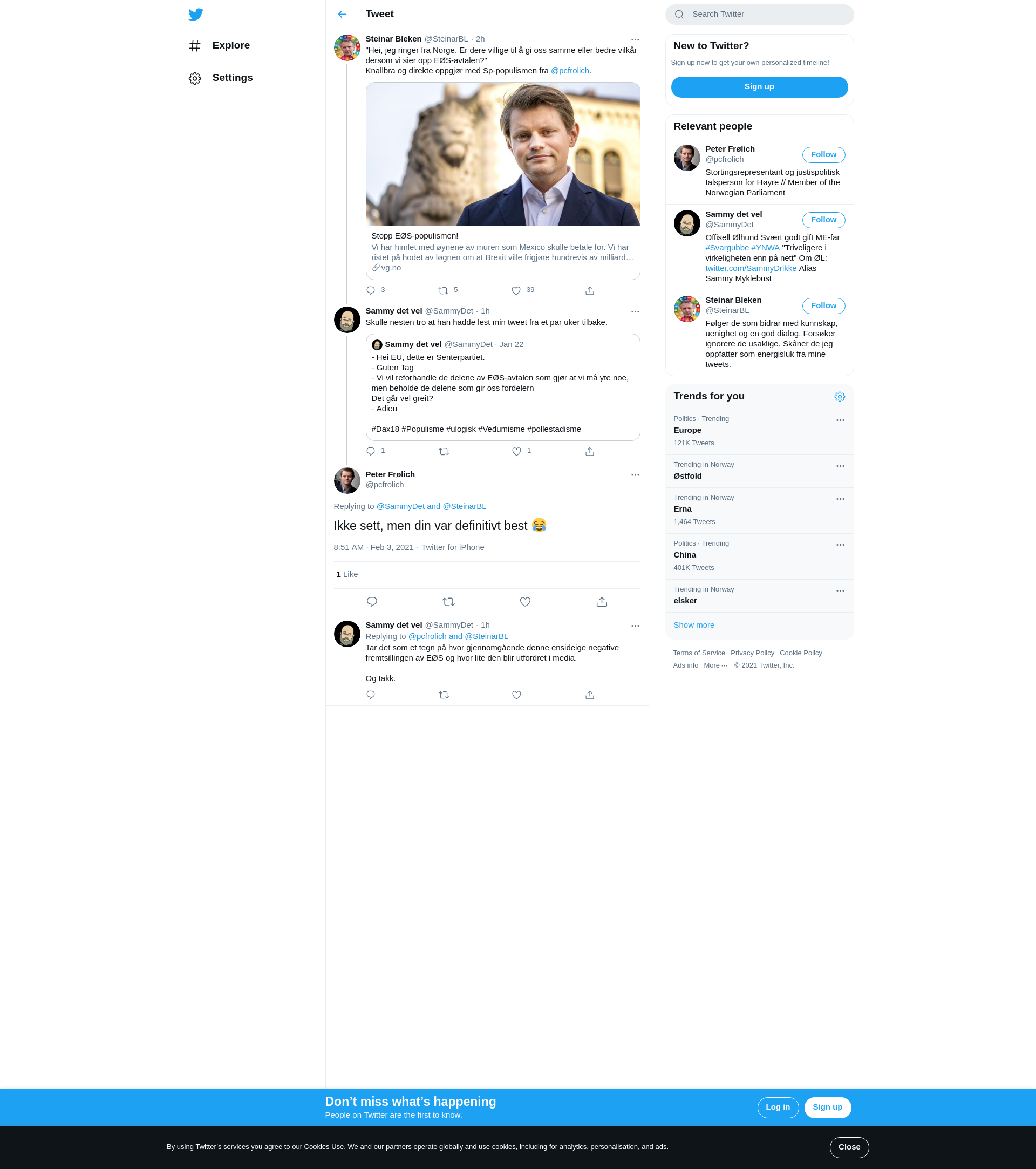Follow Steinar Bleken
The width and height of the screenshot is (1036, 1169).
pyautogui.click(x=823, y=305)
